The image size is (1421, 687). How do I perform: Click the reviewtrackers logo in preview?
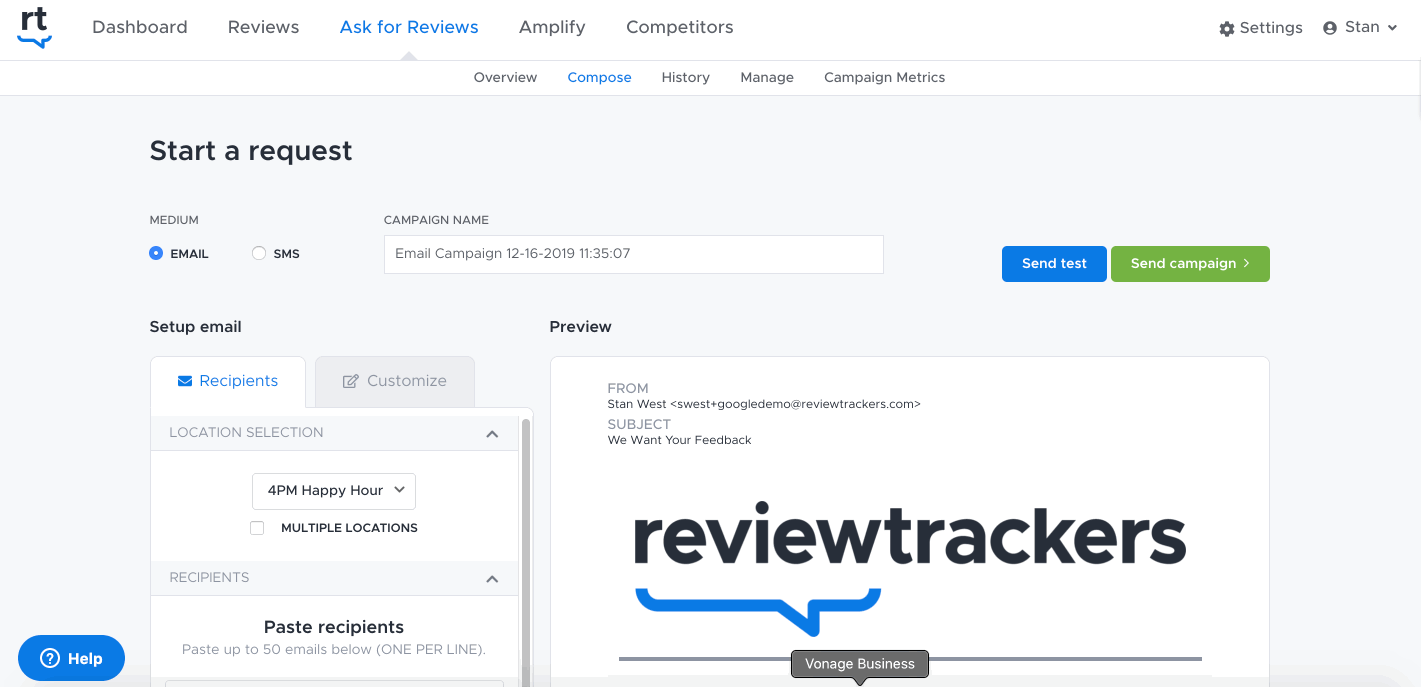pos(910,568)
